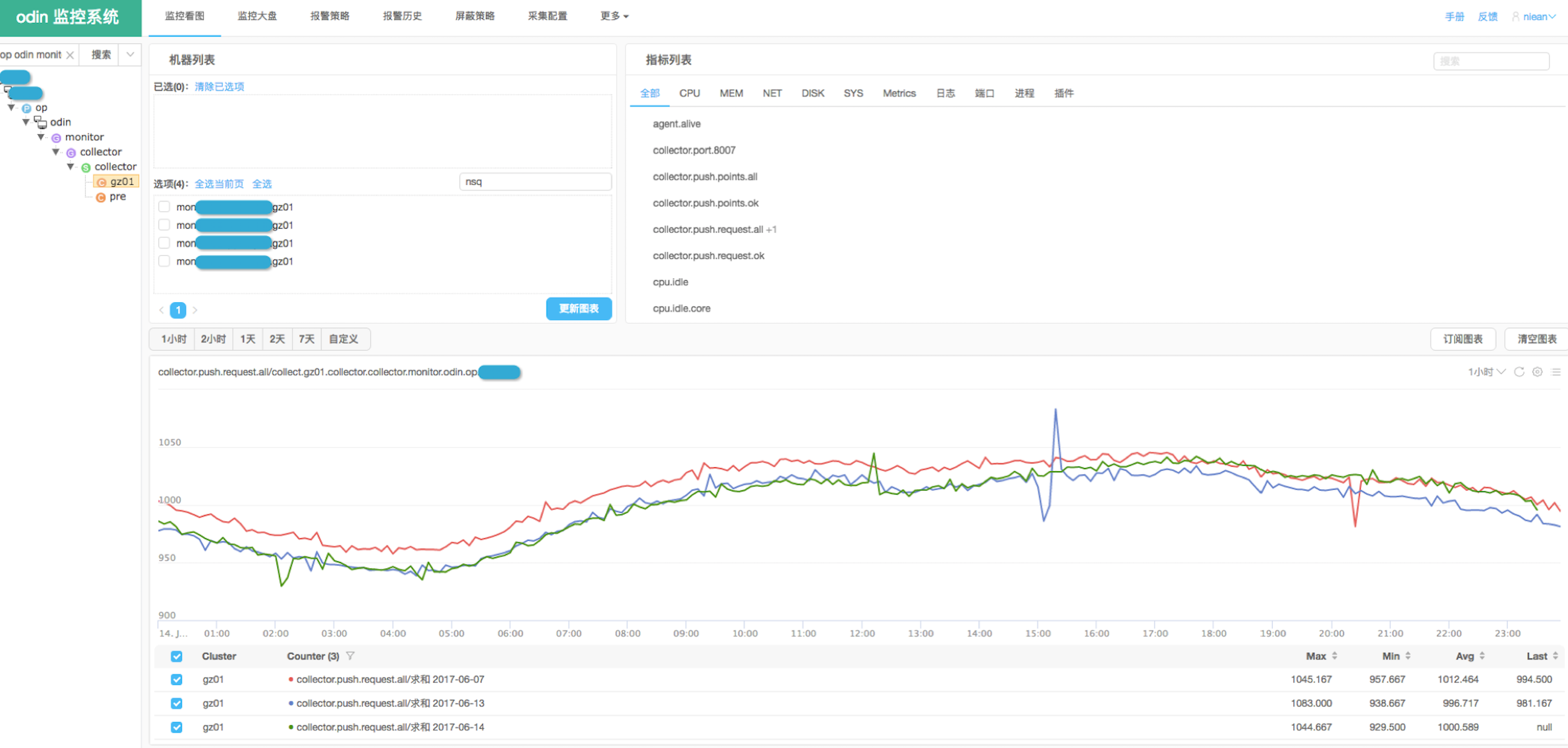Open the 更多 menu dropdown
This screenshot has width=1568, height=748.
click(613, 16)
